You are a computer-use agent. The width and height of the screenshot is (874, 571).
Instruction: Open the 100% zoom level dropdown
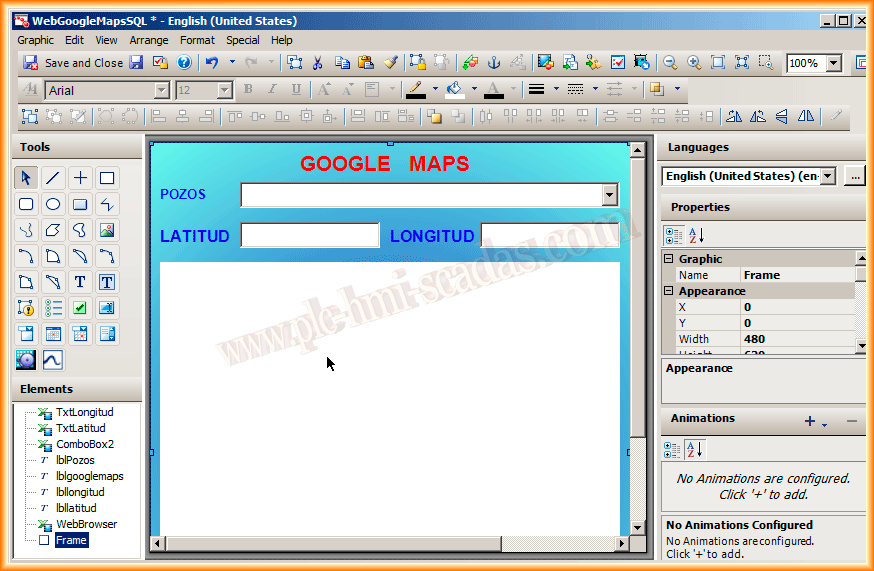pyautogui.click(x=834, y=63)
